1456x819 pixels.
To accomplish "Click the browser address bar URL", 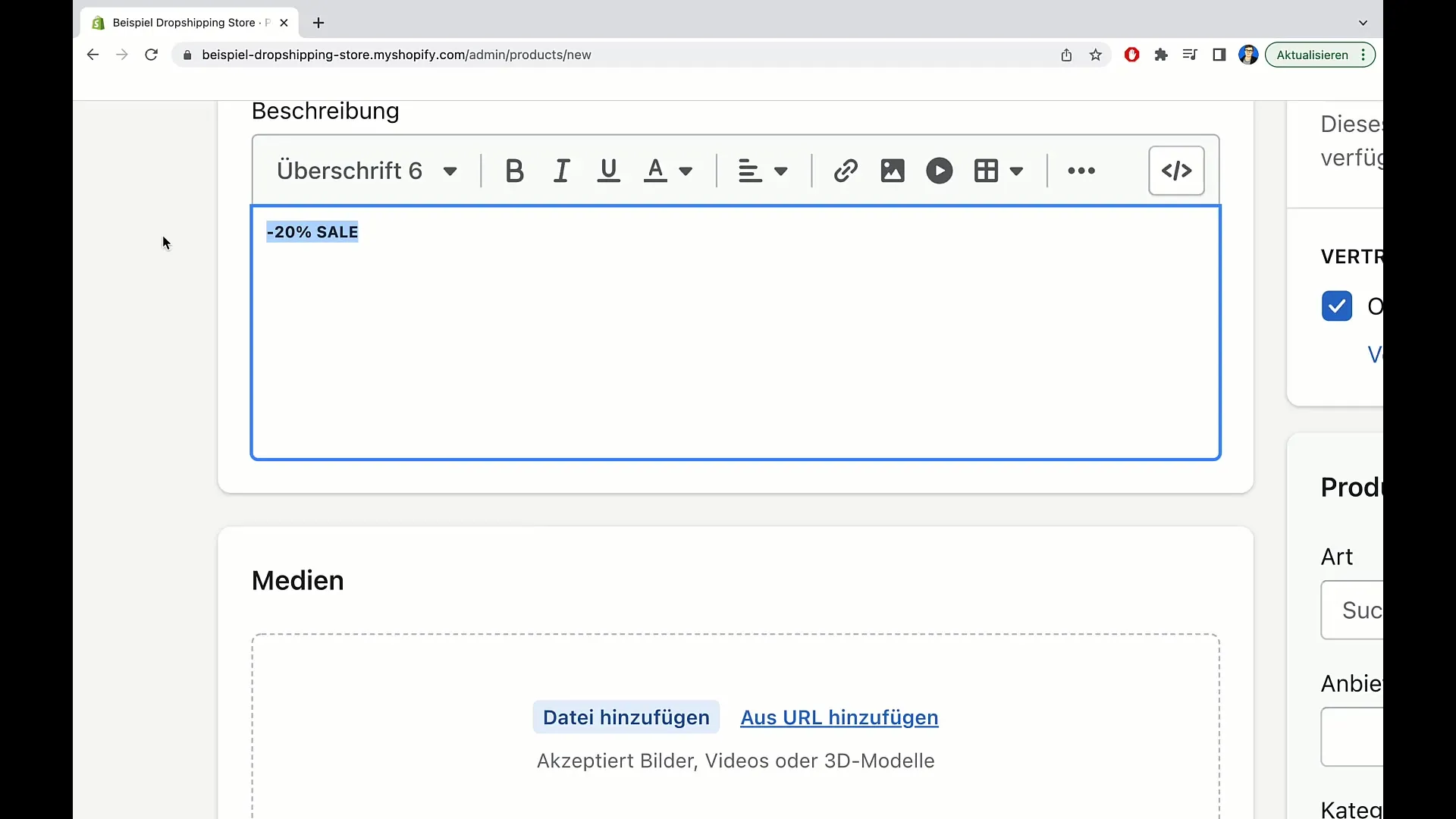I will pos(397,55).
